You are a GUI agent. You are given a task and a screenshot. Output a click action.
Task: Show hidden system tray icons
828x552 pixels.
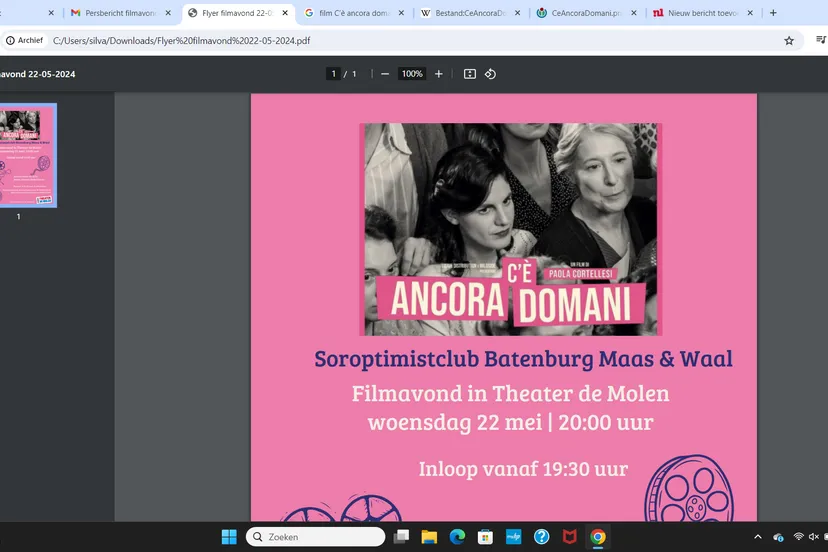coord(758,537)
